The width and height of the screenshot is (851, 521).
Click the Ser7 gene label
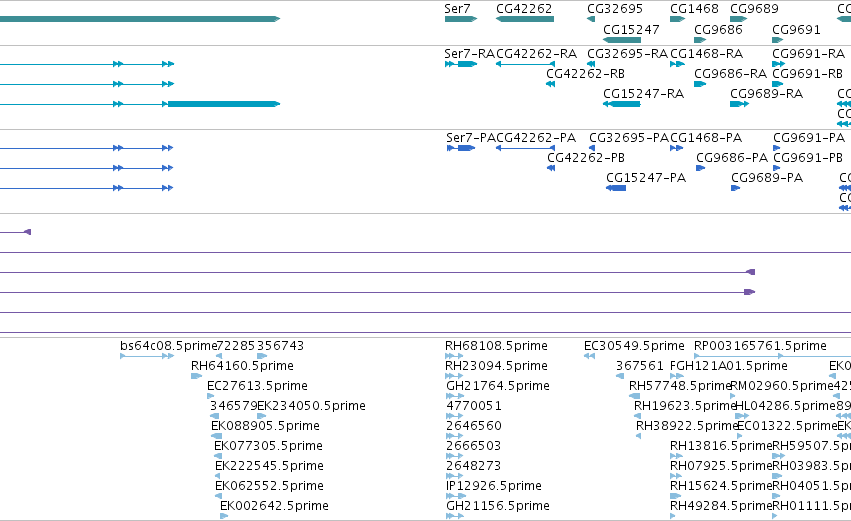(457, 9)
